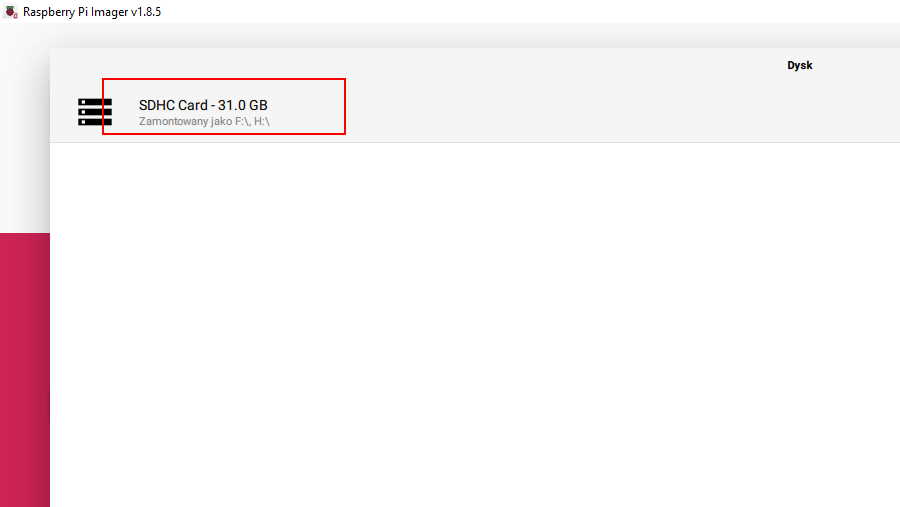Click the dialog header area left of 'Dysk'

pyautogui.click(x=402, y=65)
